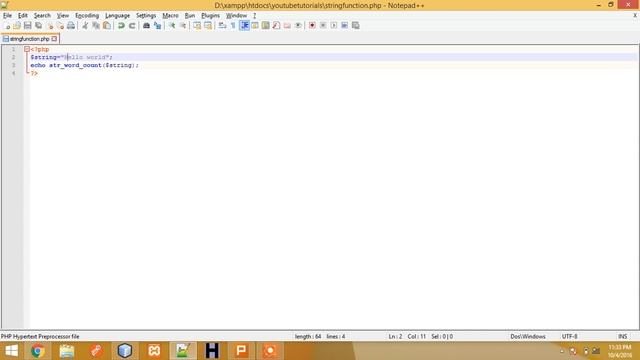Viewport: 640px width, 360px height.
Task: Show hidden system tray icons arrow
Action: click(x=562, y=351)
